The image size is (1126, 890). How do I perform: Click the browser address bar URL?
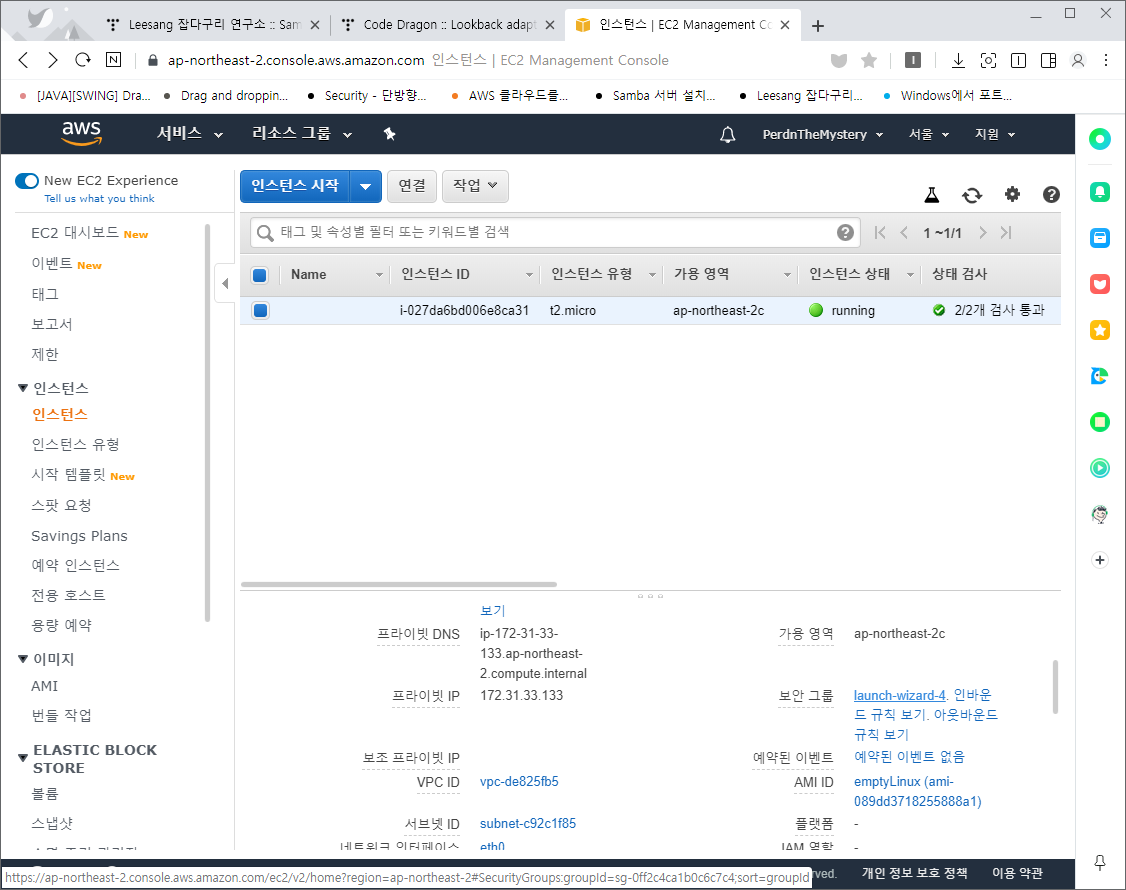[x=296, y=60]
